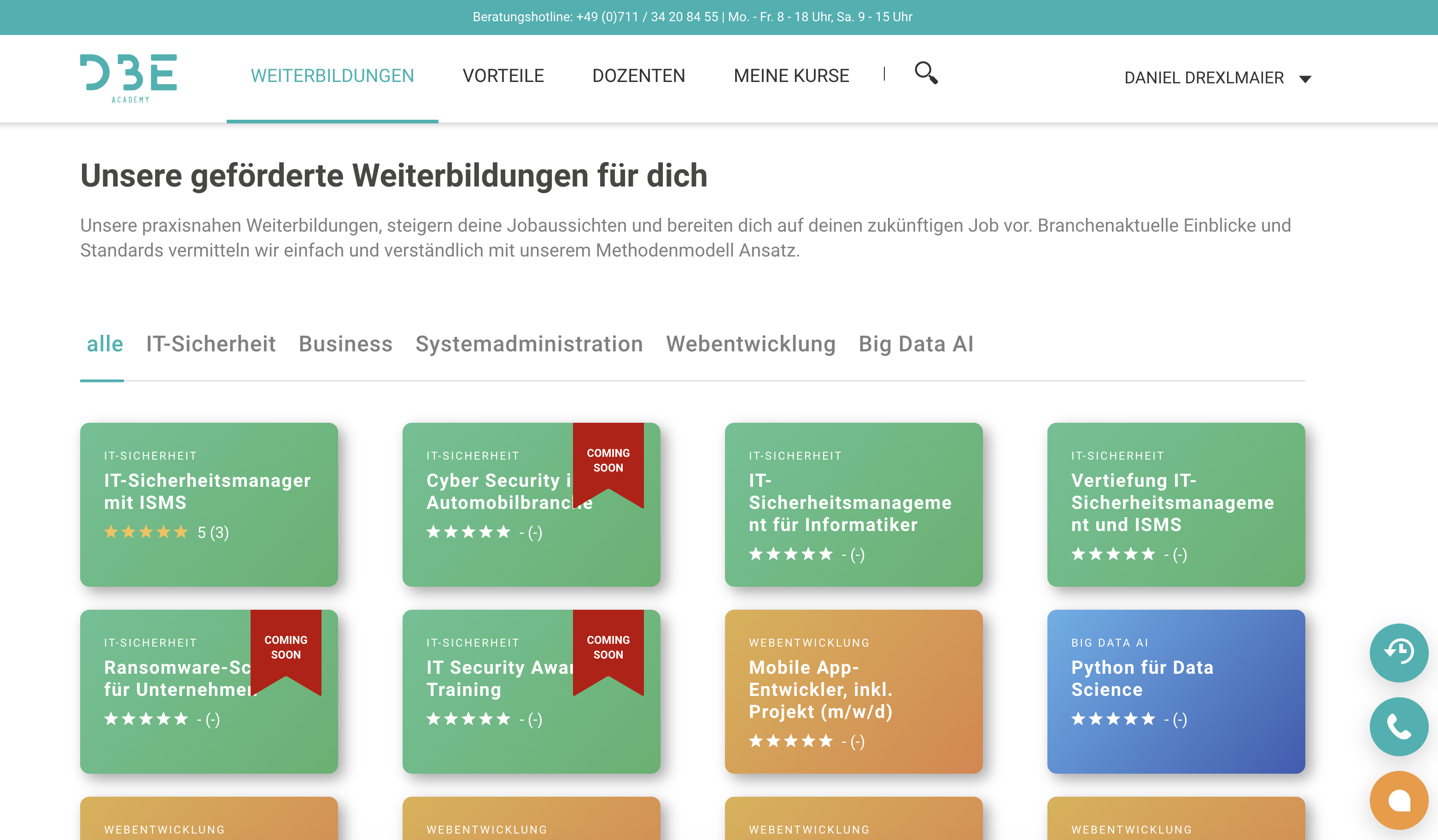1438x840 pixels.
Task: Open Vertiefung IT-Sicherheitsmanagement und ISMS card
Action: (1175, 504)
